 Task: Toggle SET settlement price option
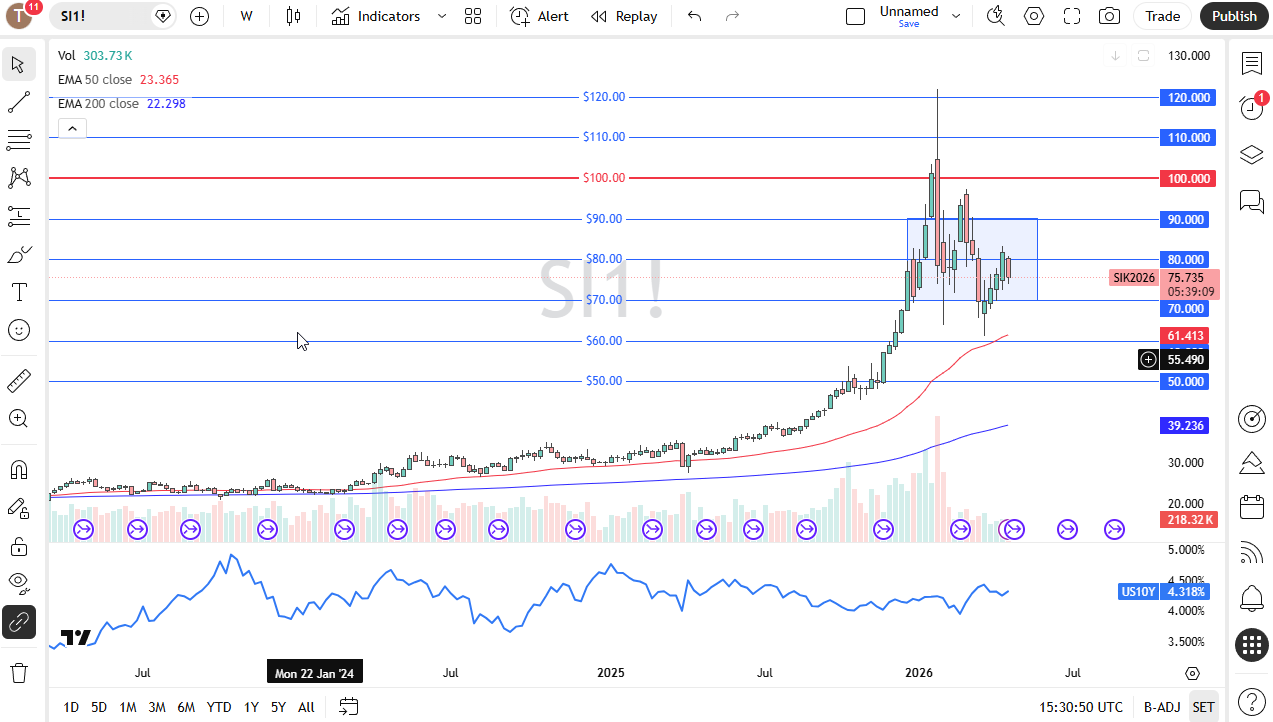coord(1204,707)
